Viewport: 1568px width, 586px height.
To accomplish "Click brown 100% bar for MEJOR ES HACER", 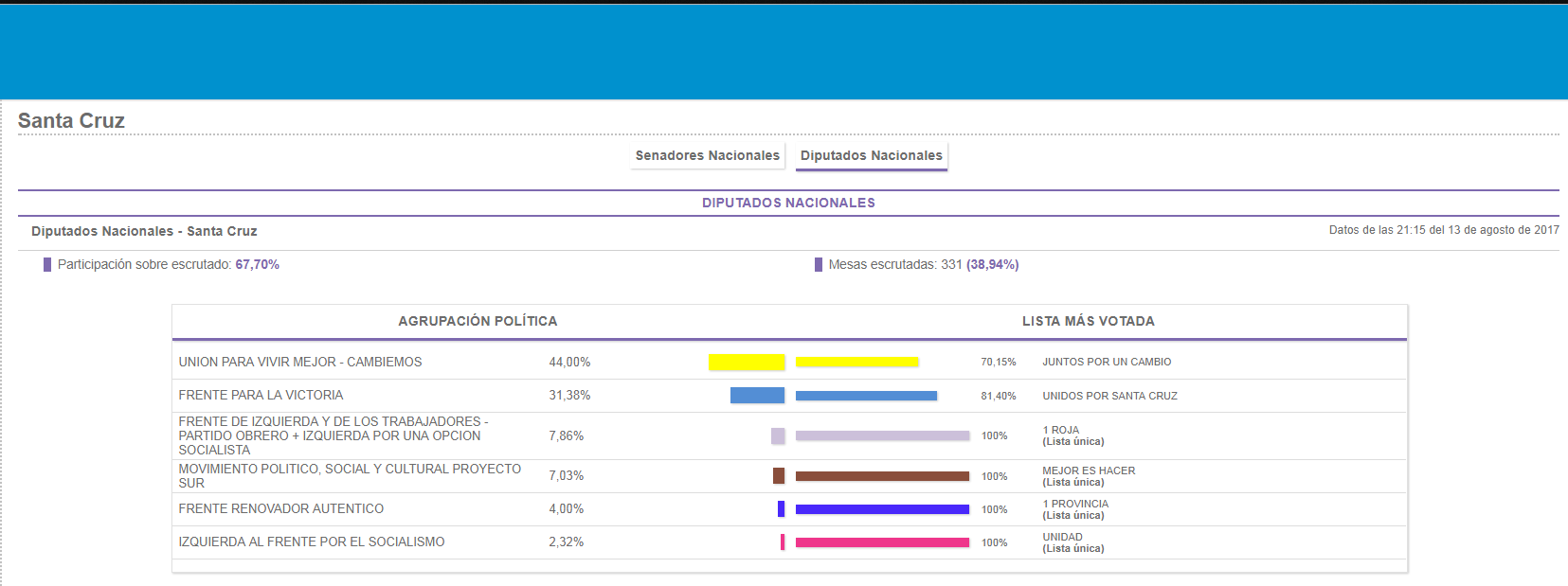I will click(x=882, y=476).
